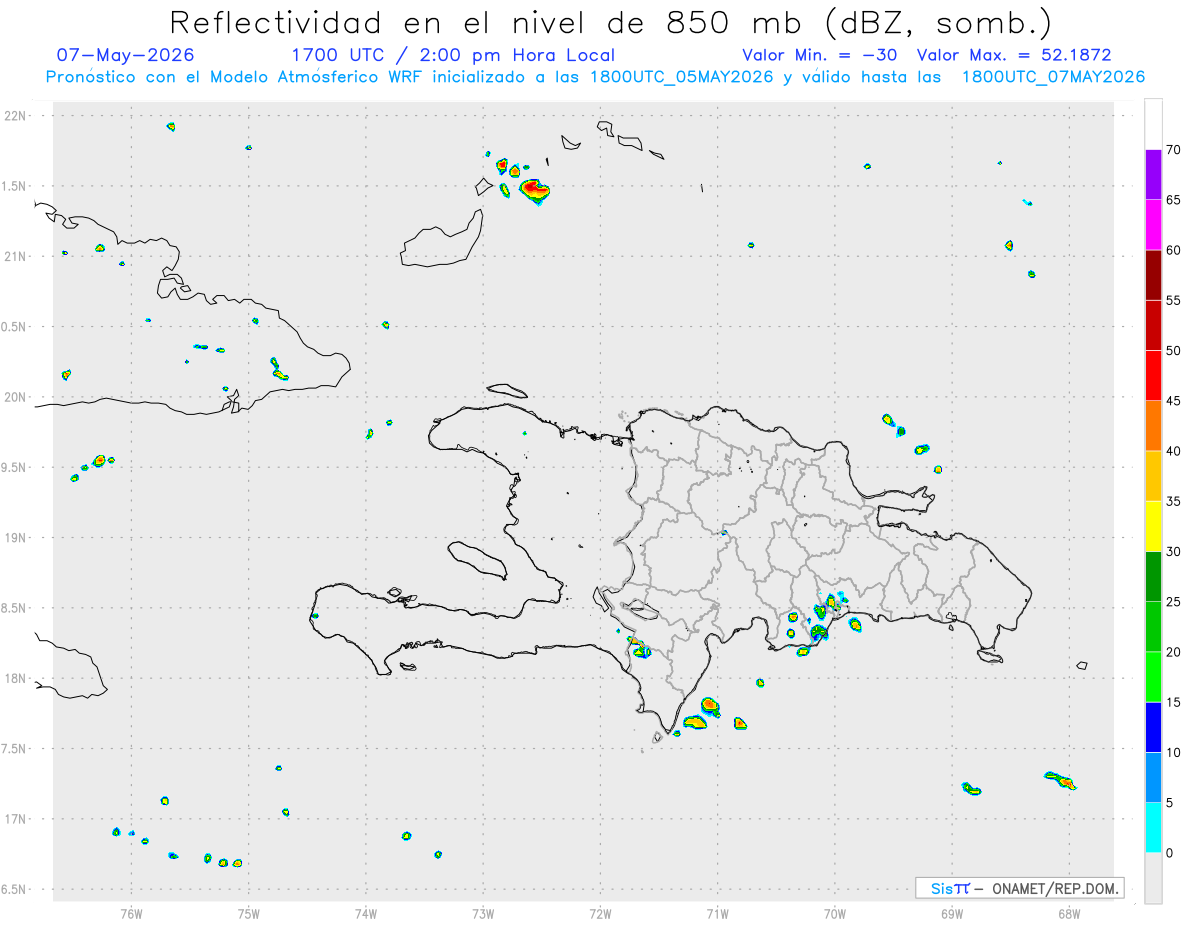The width and height of the screenshot is (1200, 927).
Task: Click the magenta 60-65 dBZ color band
Action: pos(1153,225)
